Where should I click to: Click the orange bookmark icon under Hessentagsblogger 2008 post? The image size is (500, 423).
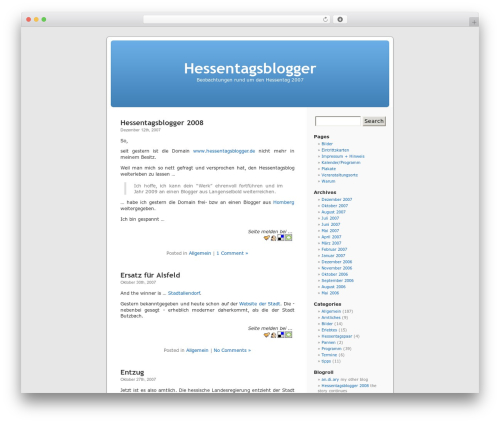point(266,238)
